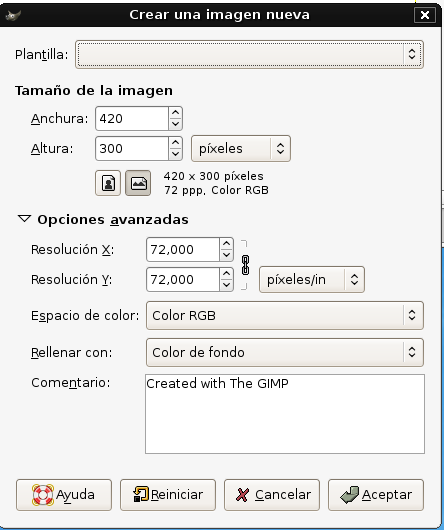The height and width of the screenshot is (530, 444).
Task: Click the Resolución X field
Action: (x=183, y=249)
